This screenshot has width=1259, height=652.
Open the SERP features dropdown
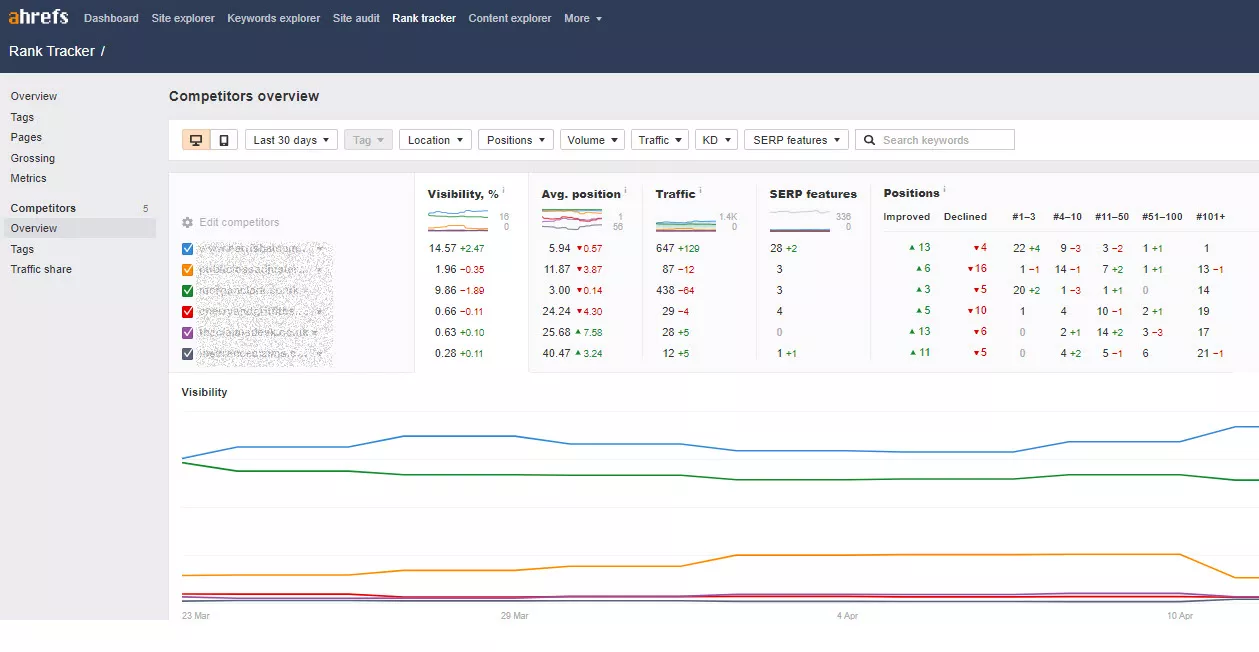796,140
